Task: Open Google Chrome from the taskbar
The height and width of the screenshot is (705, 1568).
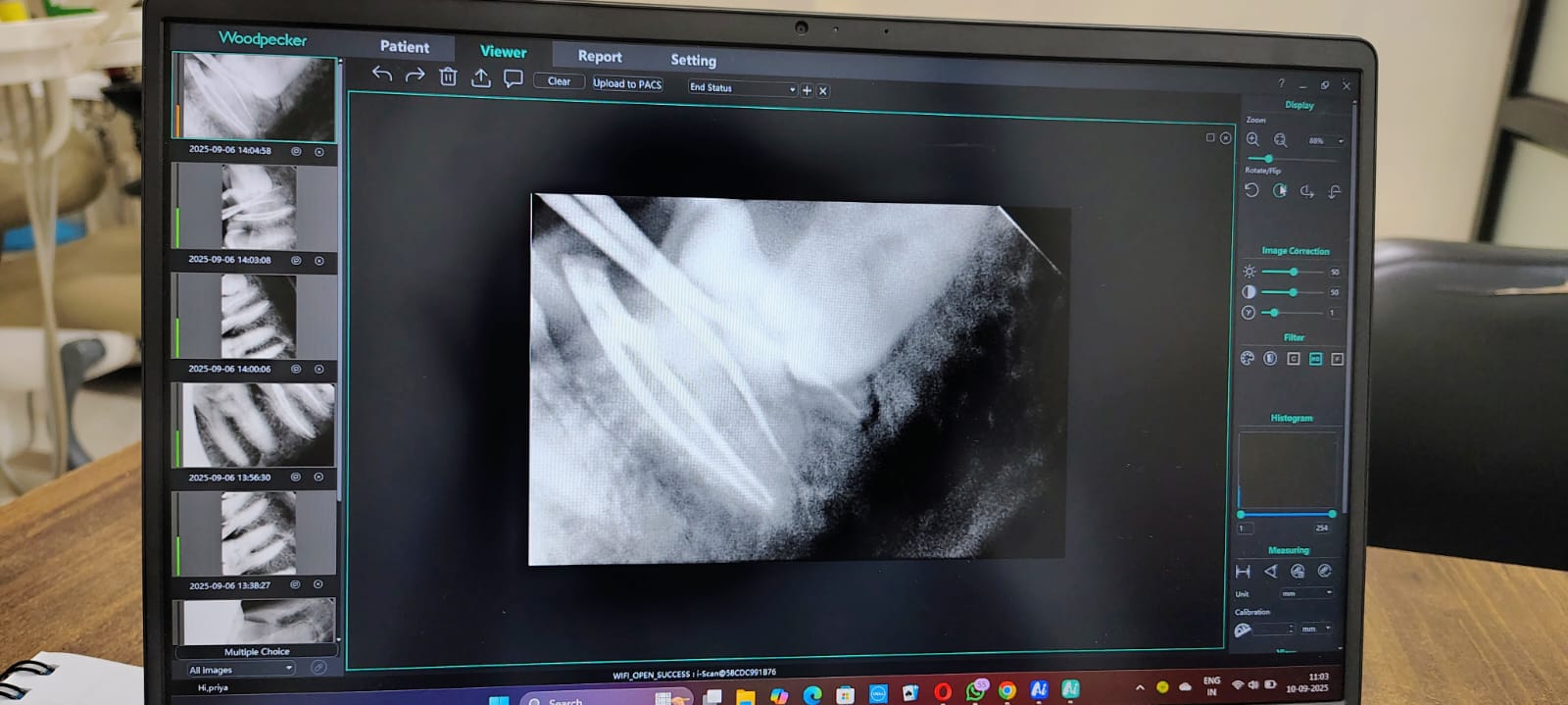Action: [x=1006, y=691]
